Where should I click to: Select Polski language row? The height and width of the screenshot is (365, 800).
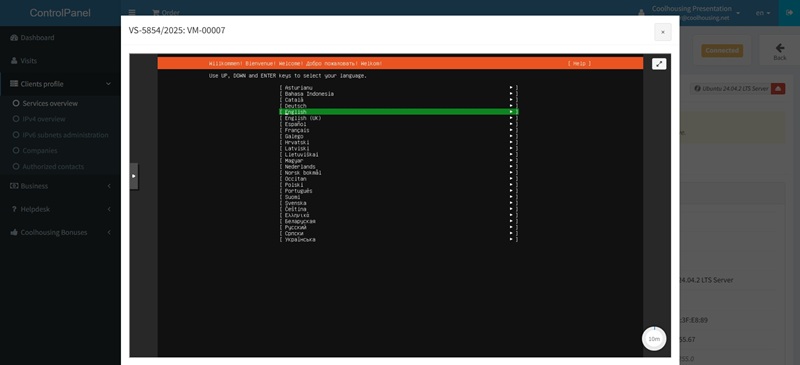click(398, 185)
